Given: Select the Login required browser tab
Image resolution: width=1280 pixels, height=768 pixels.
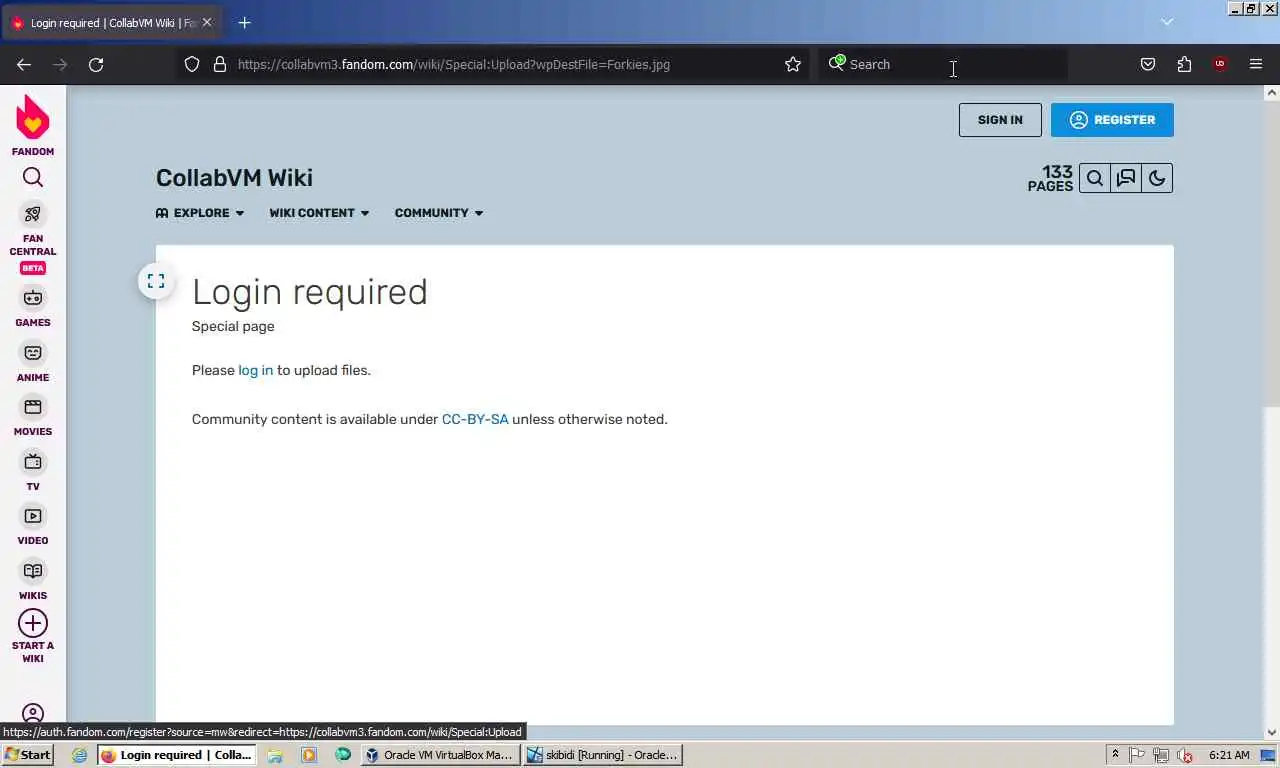Looking at the screenshot, I should tap(113, 23).
